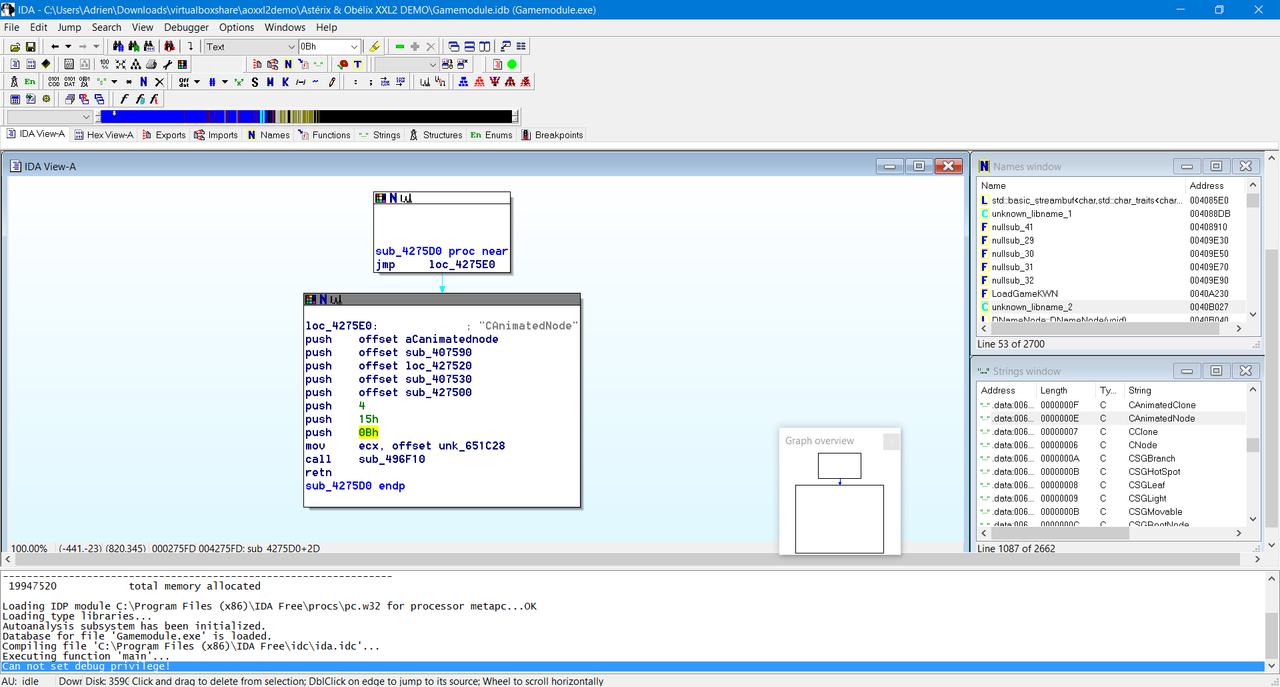Click the yellow highlighter icon
The image size is (1280, 687).
pos(374,47)
